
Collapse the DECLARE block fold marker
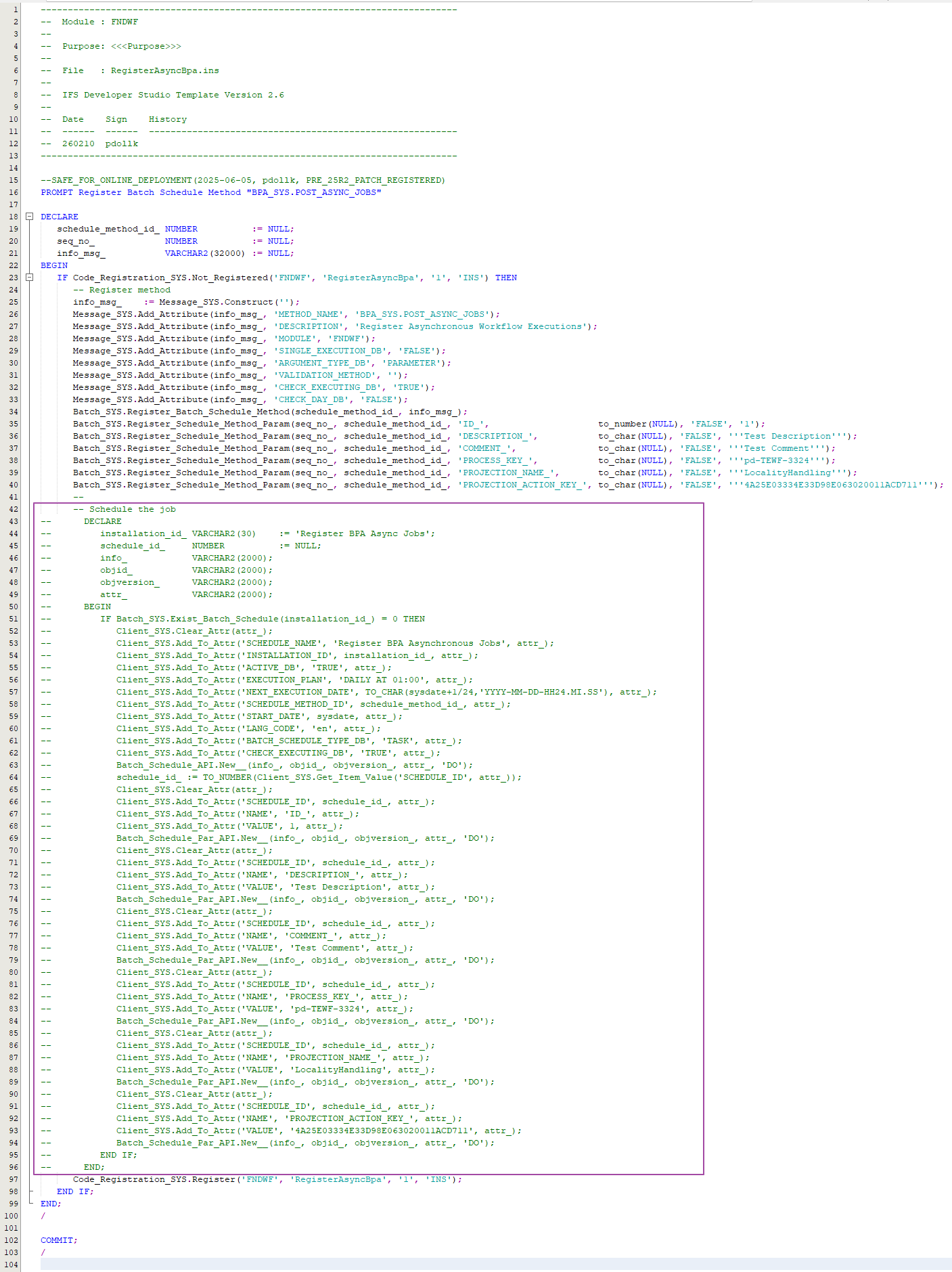[29, 217]
